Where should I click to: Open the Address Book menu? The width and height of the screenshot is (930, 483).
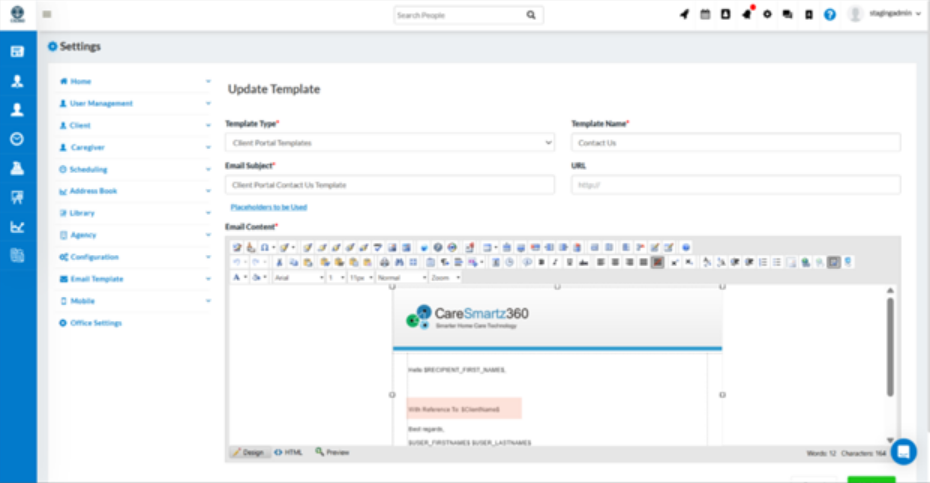134,191
